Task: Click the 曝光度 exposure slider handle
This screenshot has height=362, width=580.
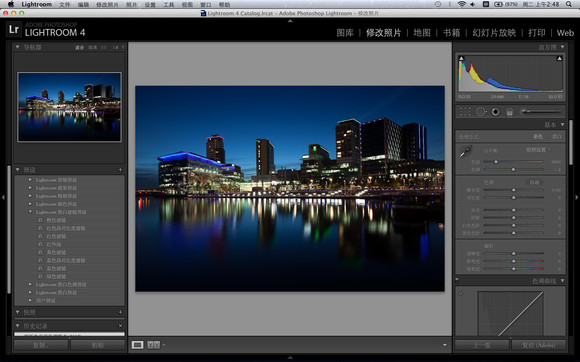Action: tap(513, 190)
